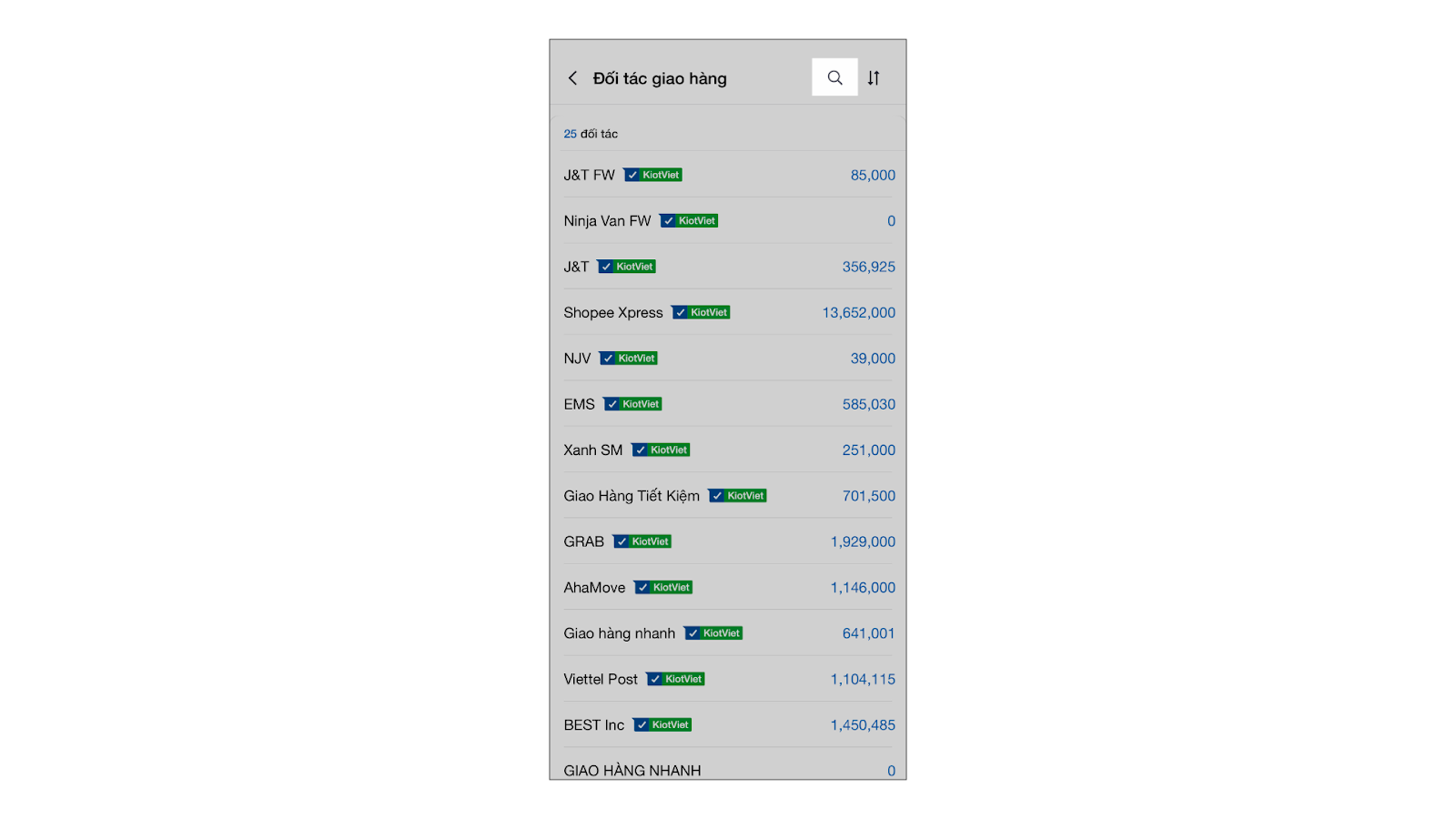Open the Giao hàng nhanh partner
This screenshot has width=1456, height=819.
(619, 633)
